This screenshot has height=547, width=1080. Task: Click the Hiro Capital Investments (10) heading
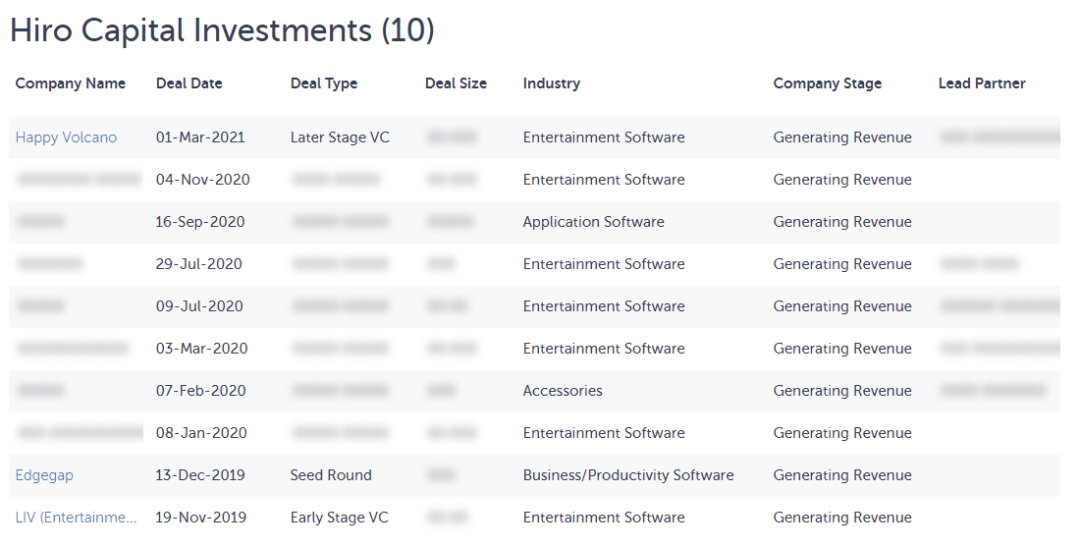click(x=222, y=31)
